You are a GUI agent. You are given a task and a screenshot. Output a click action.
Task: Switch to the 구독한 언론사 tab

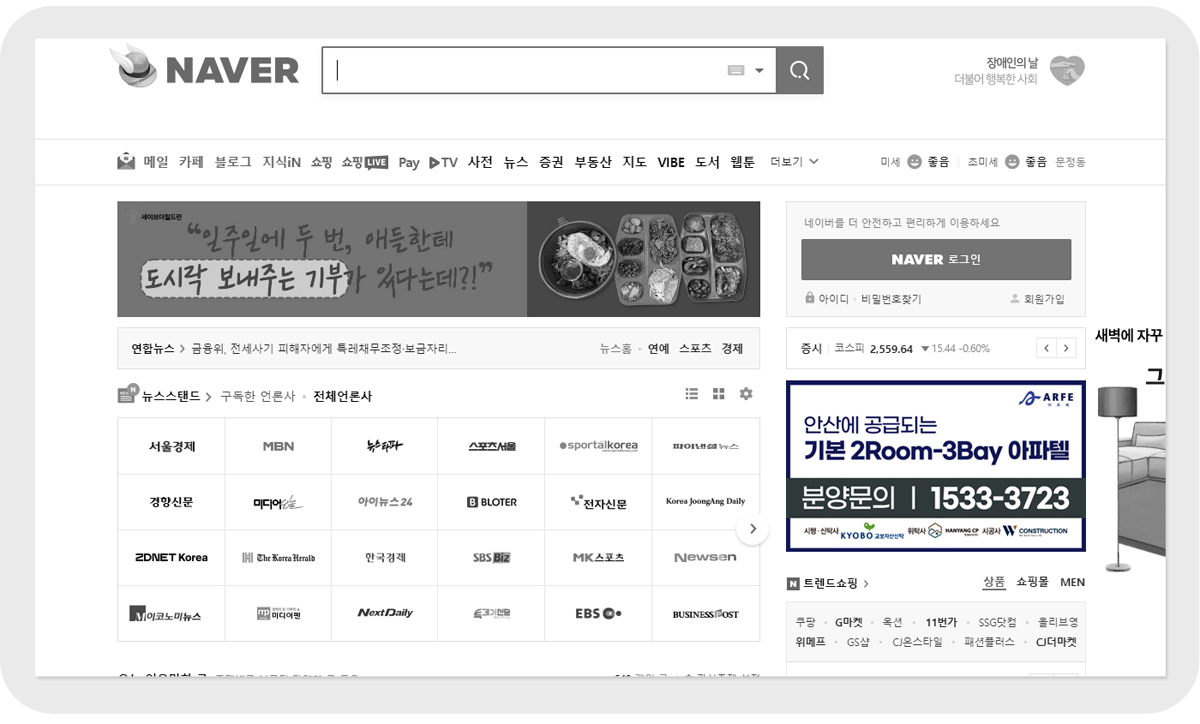pos(258,396)
